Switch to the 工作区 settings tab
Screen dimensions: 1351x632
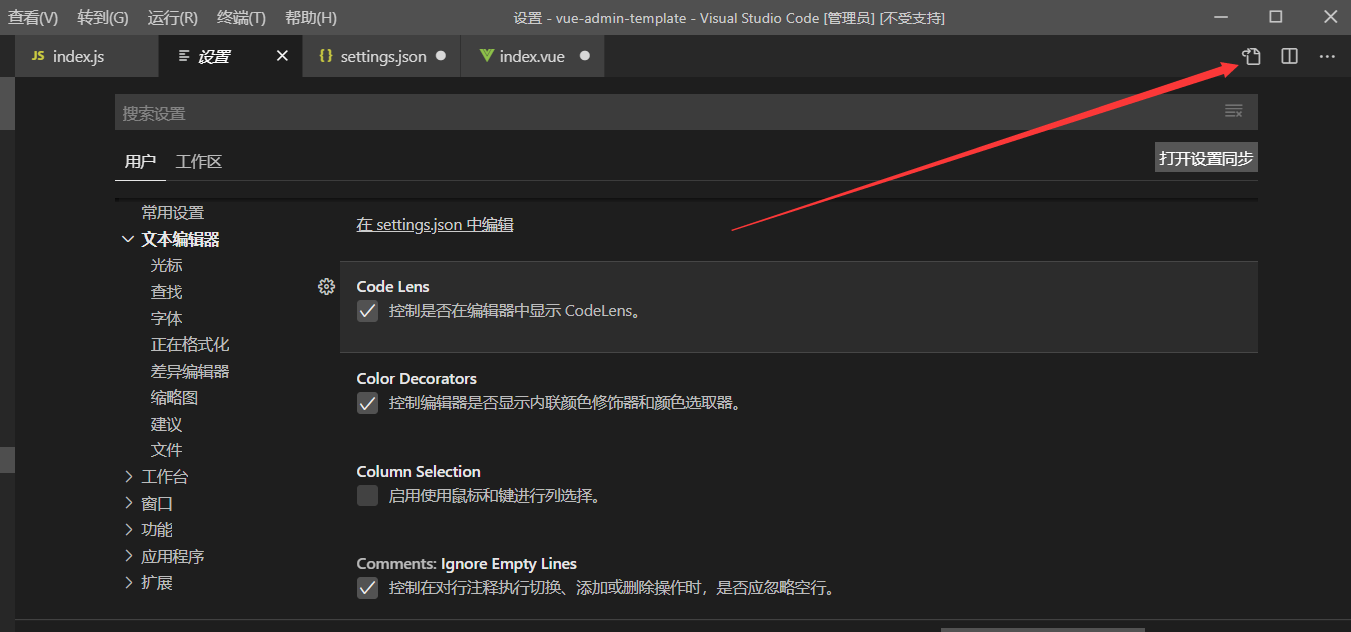[x=198, y=161]
